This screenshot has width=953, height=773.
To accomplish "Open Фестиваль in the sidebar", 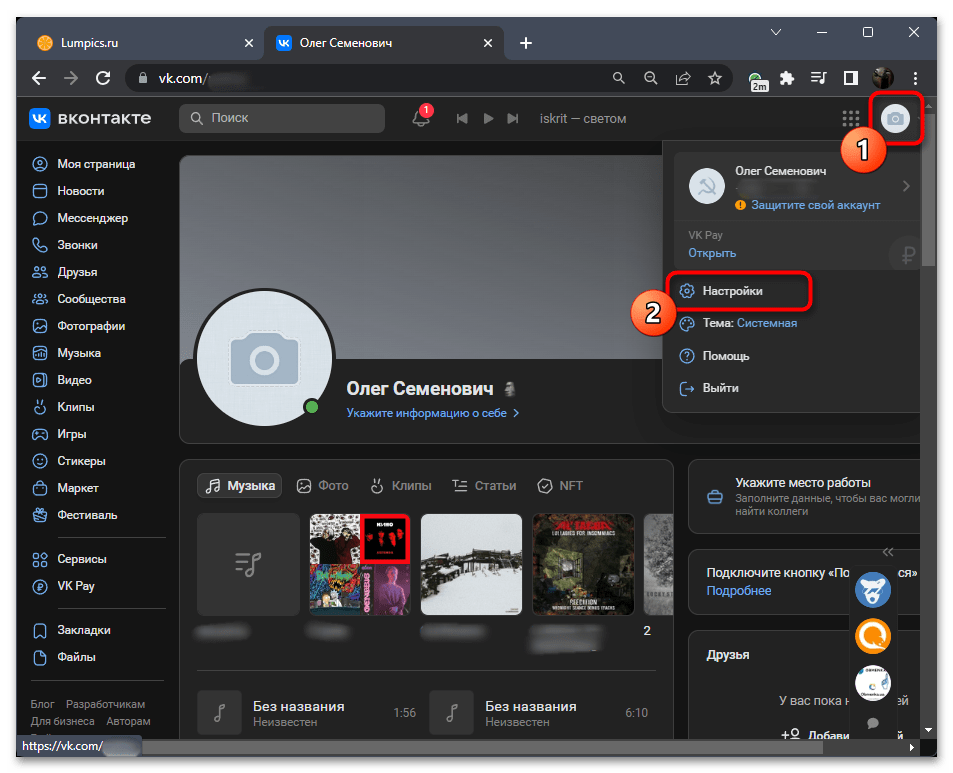I will [75, 515].
